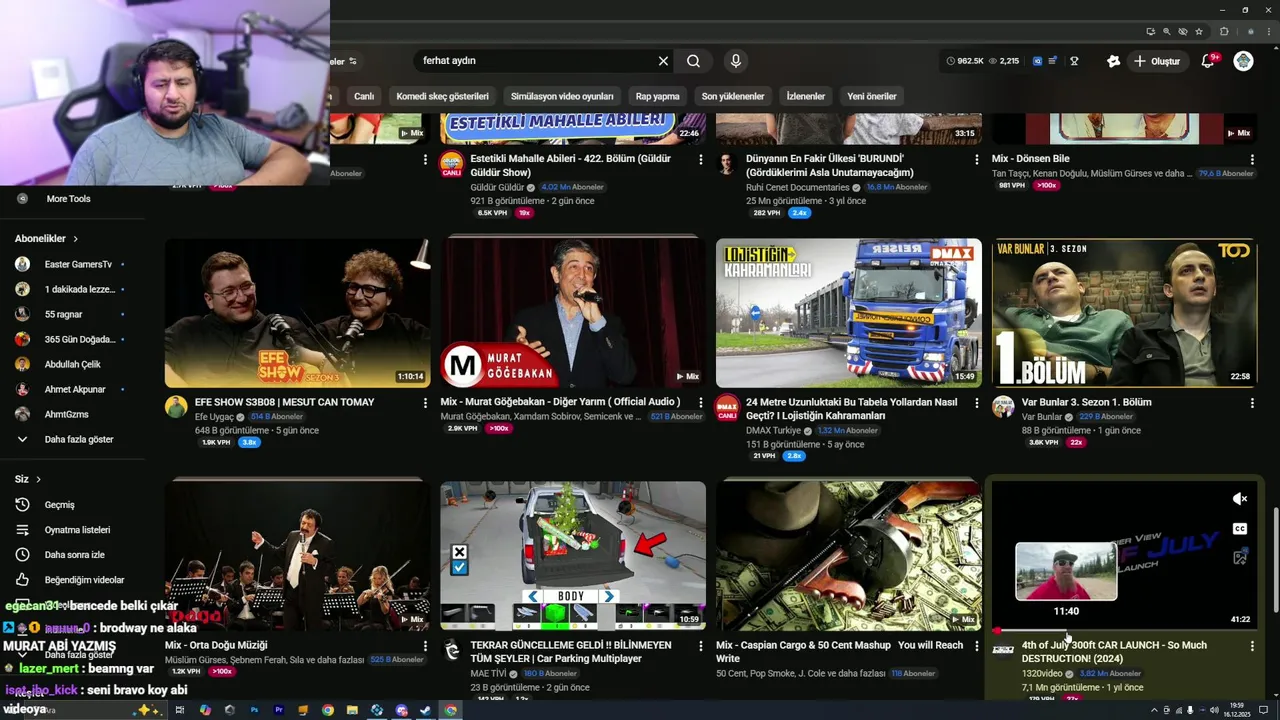Click the Efe Uygaç channel avatar
The width and height of the screenshot is (1280, 720).
(x=176, y=407)
